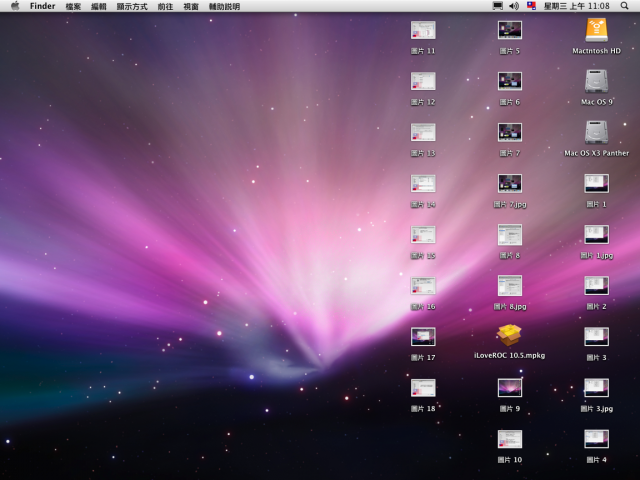
Task: Select the 圖片 8.jpg file icon
Action: (510, 286)
